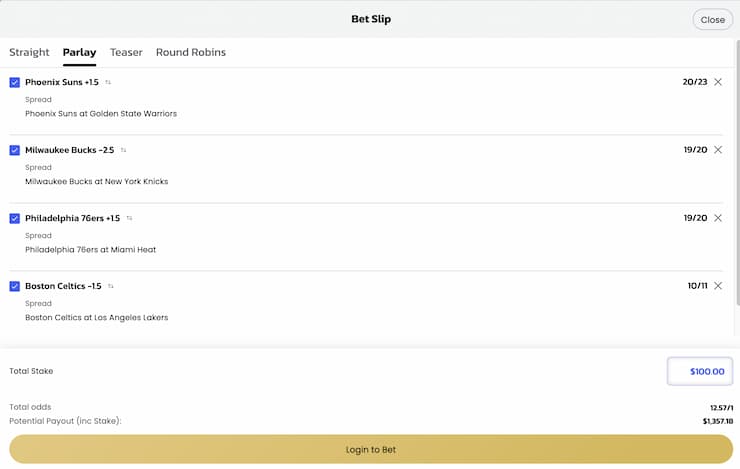Uncheck the Phoenix Suns +1.5 checkbox
This screenshot has height=469, width=740.
click(x=15, y=83)
